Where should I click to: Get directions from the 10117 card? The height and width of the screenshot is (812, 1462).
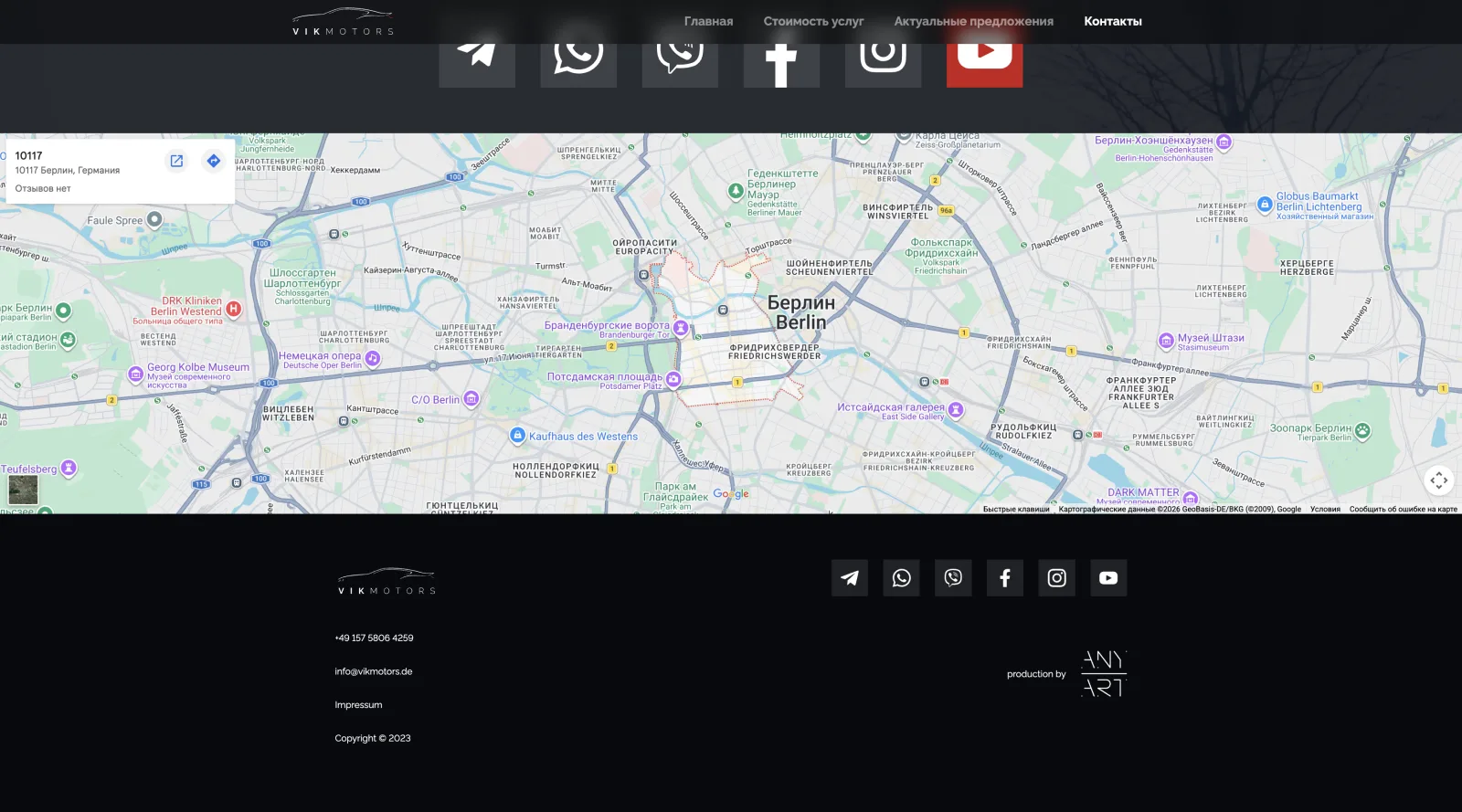coord(213,161)
